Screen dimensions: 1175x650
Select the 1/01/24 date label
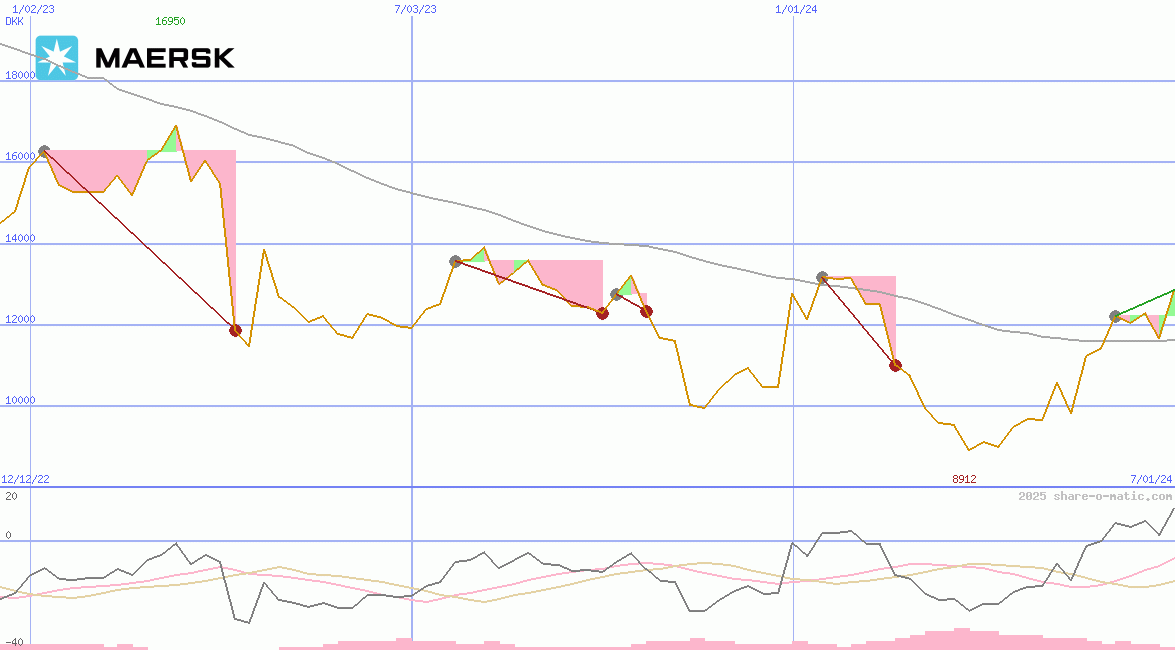796,8
